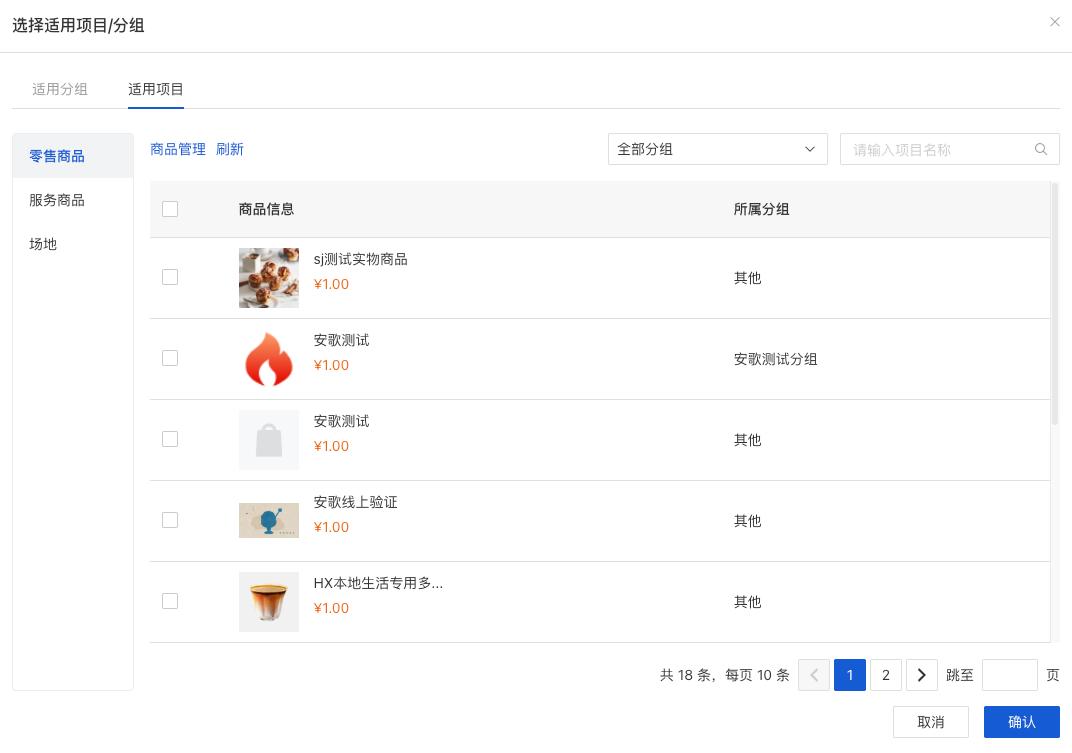Click the gray shopping bag placeholder thumbnail
Viewport: 1072px width, 753px height.
point(269,440)
